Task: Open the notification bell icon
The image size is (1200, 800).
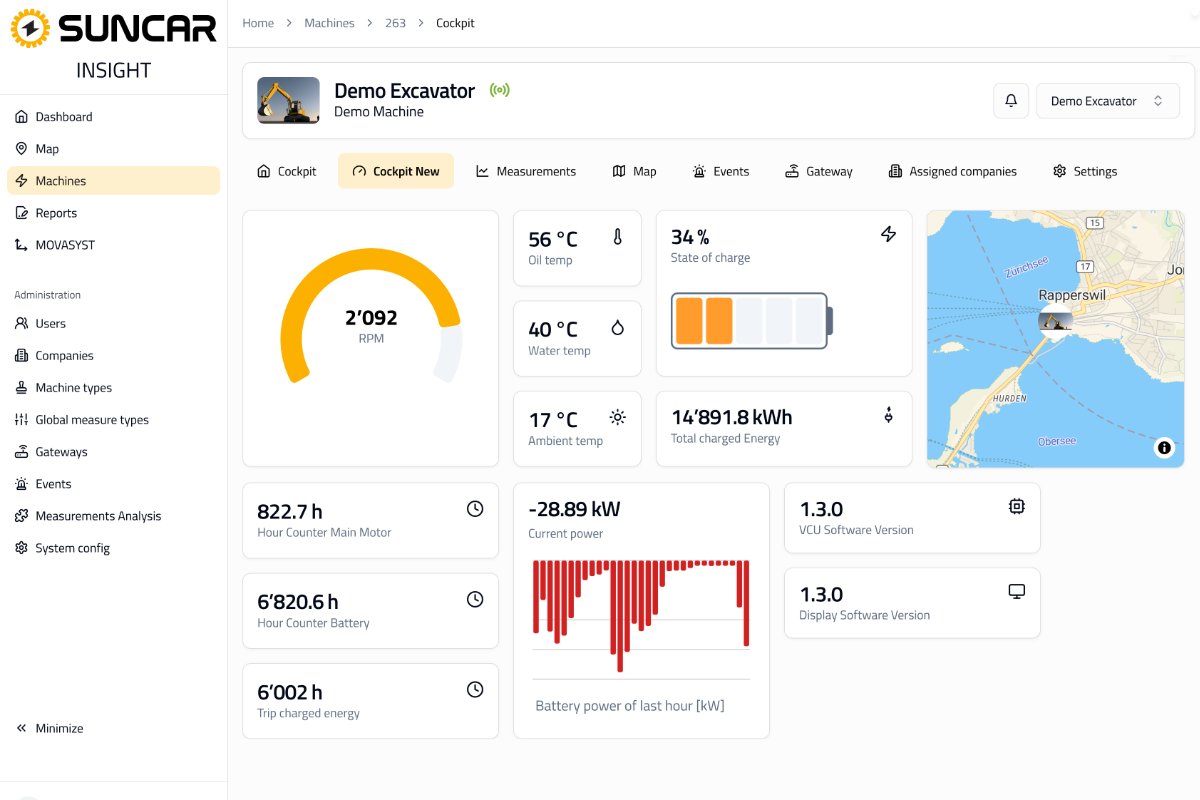Action: [1010, 100]
